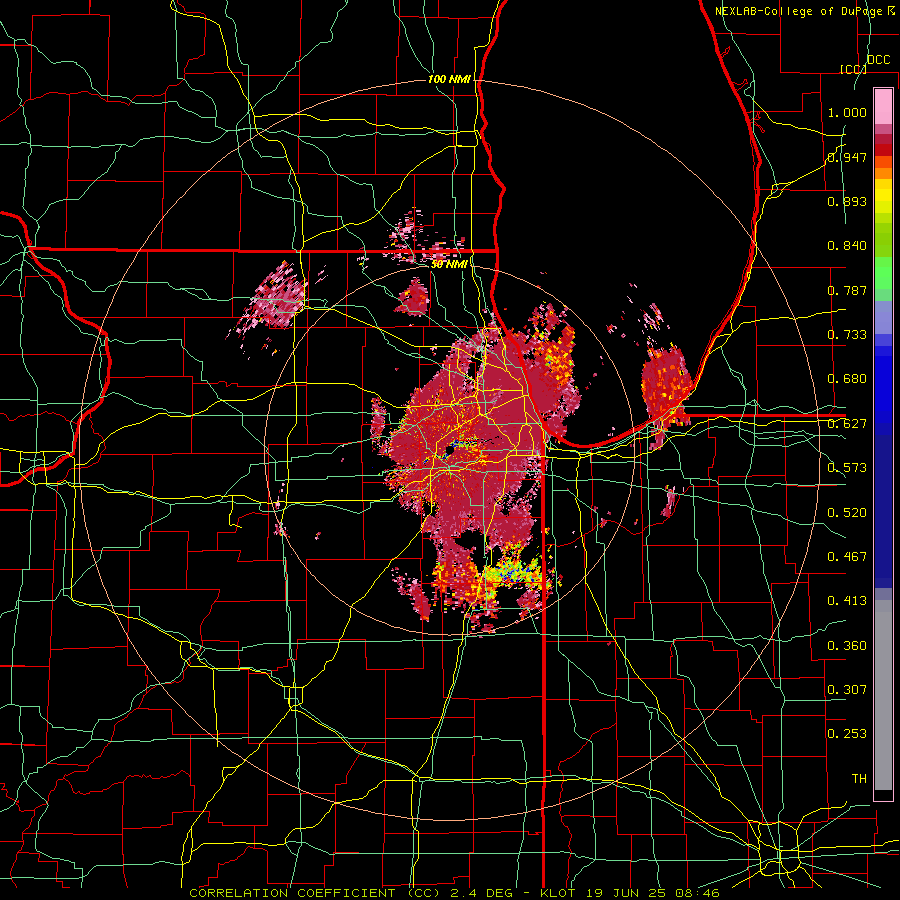
Task: Click the 0.360 scale value
Action: (847, 645)
